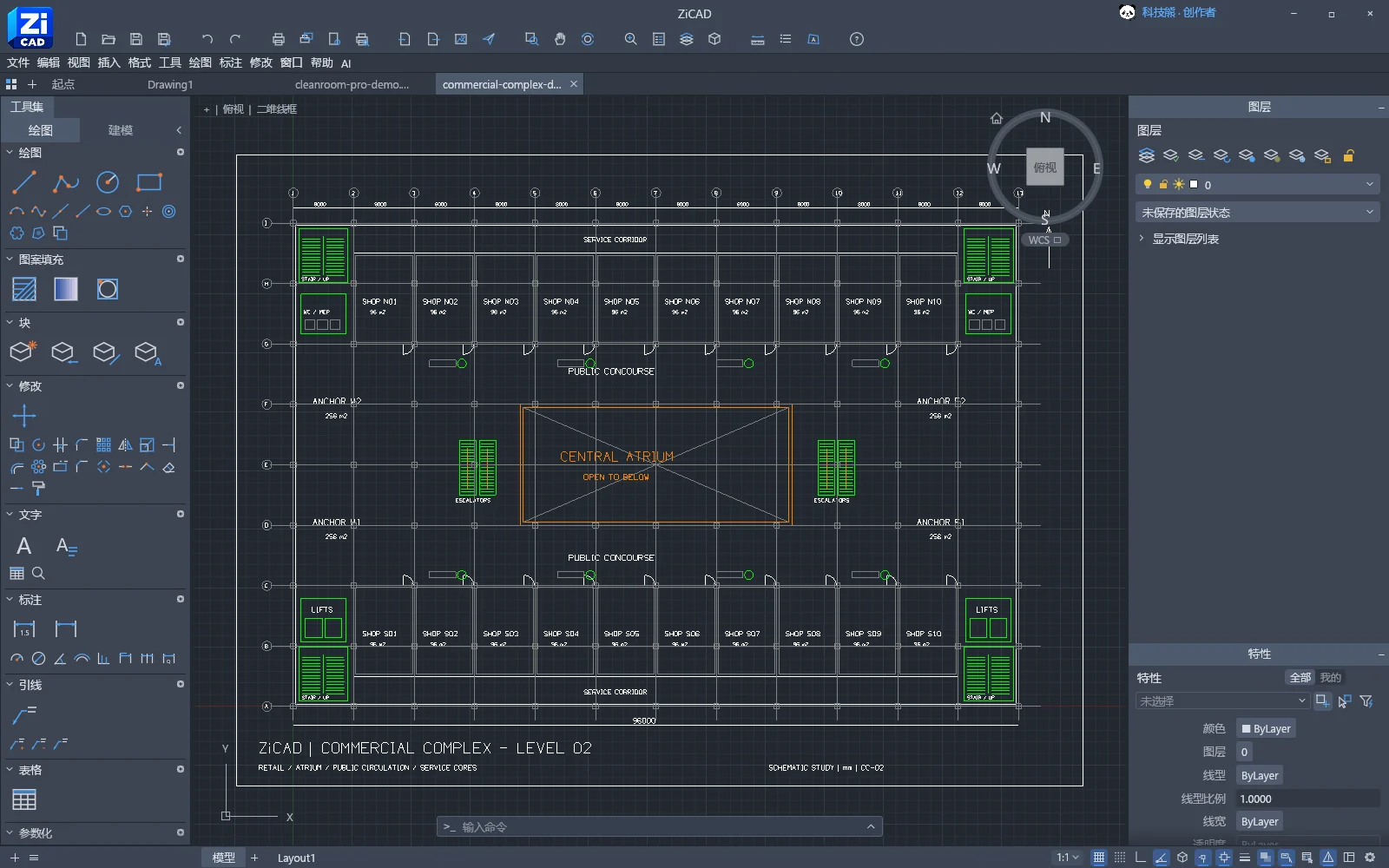Click the Save icon in toolbar
Viewport: 1389px width, 868px height.
[x=136, y=39]
